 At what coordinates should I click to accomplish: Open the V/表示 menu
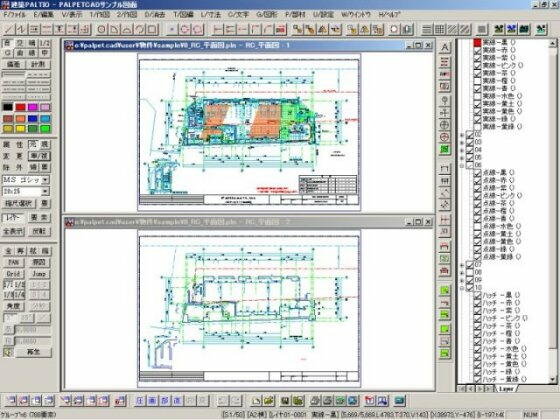coord(72,15)
